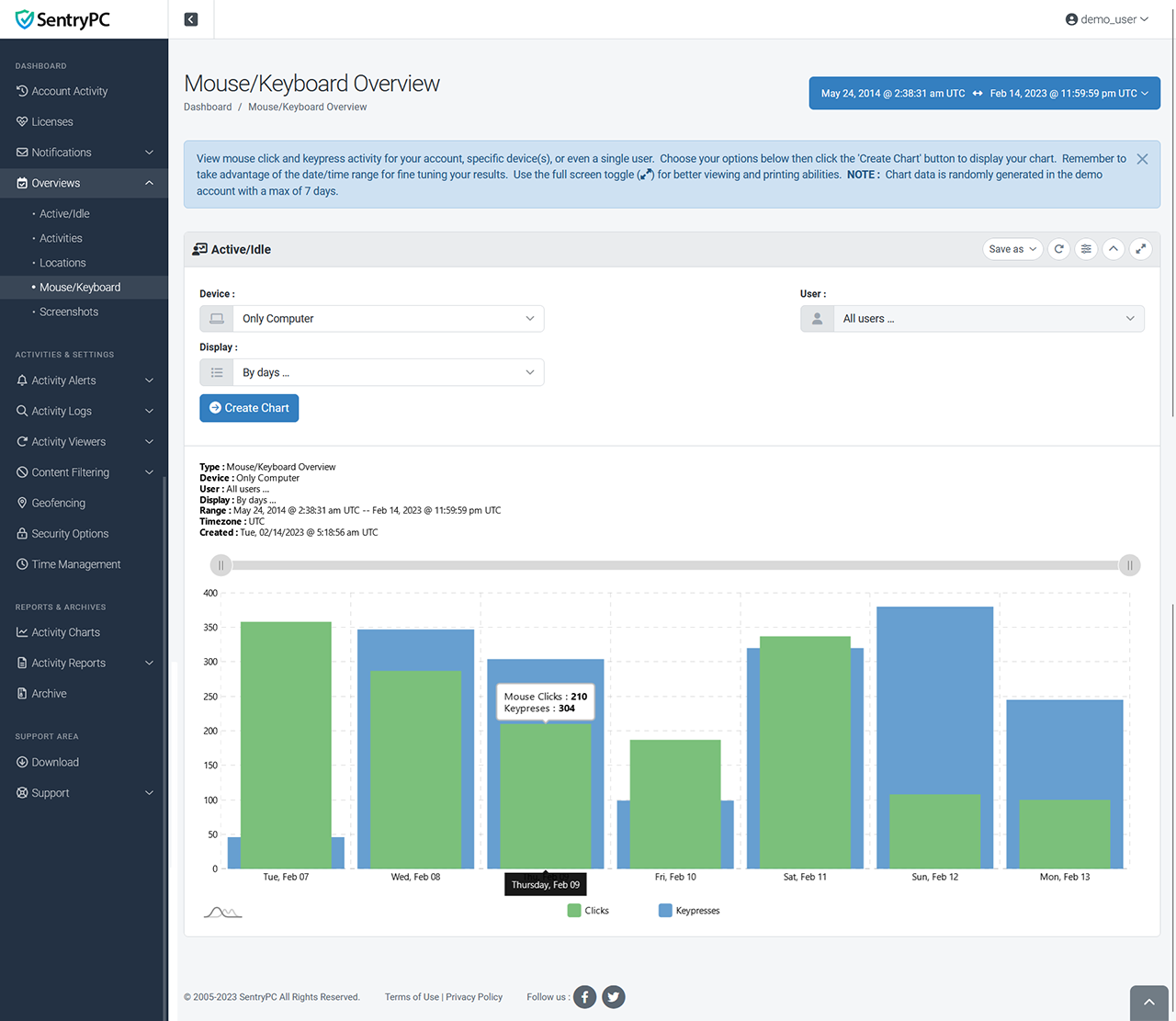Toggle Clicks series in legend
Image resolution: width=1176 pixels, height=1021 pixels.
[x=588, y=911]
